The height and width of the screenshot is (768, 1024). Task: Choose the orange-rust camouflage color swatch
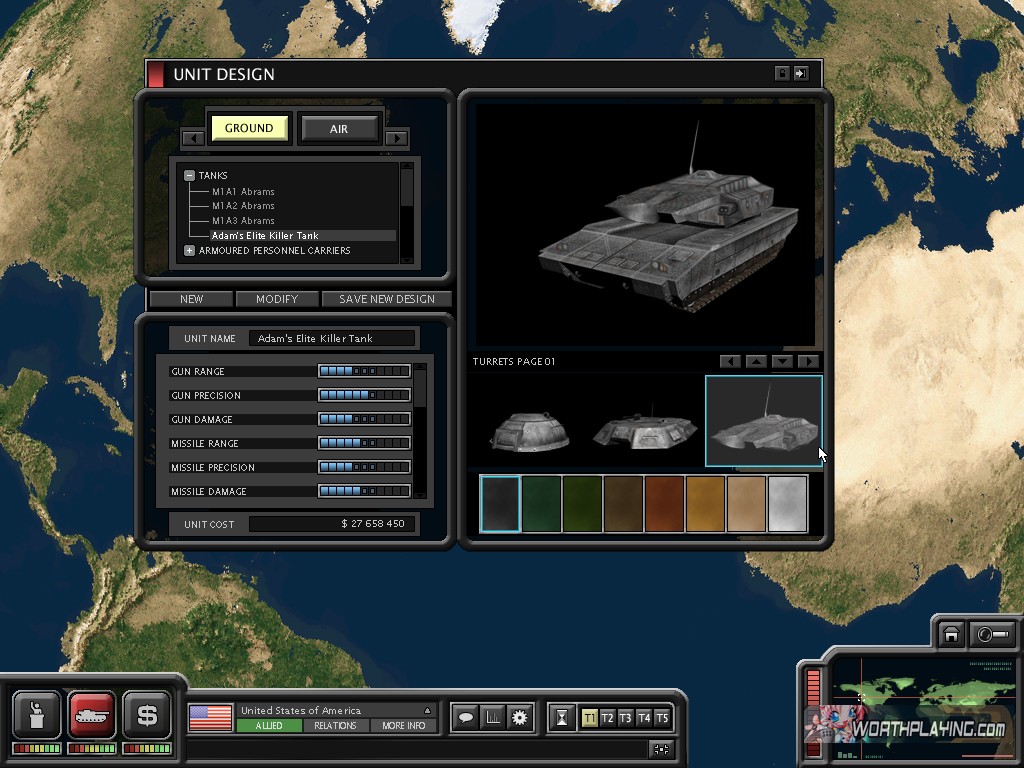click(664, 504)
